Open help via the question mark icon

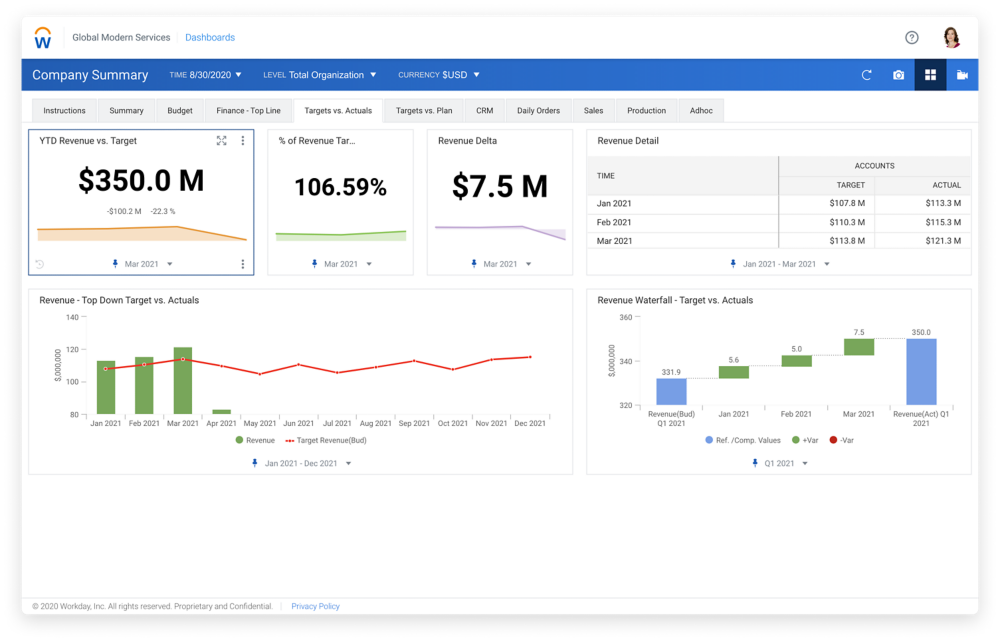(x=911, y=37)
